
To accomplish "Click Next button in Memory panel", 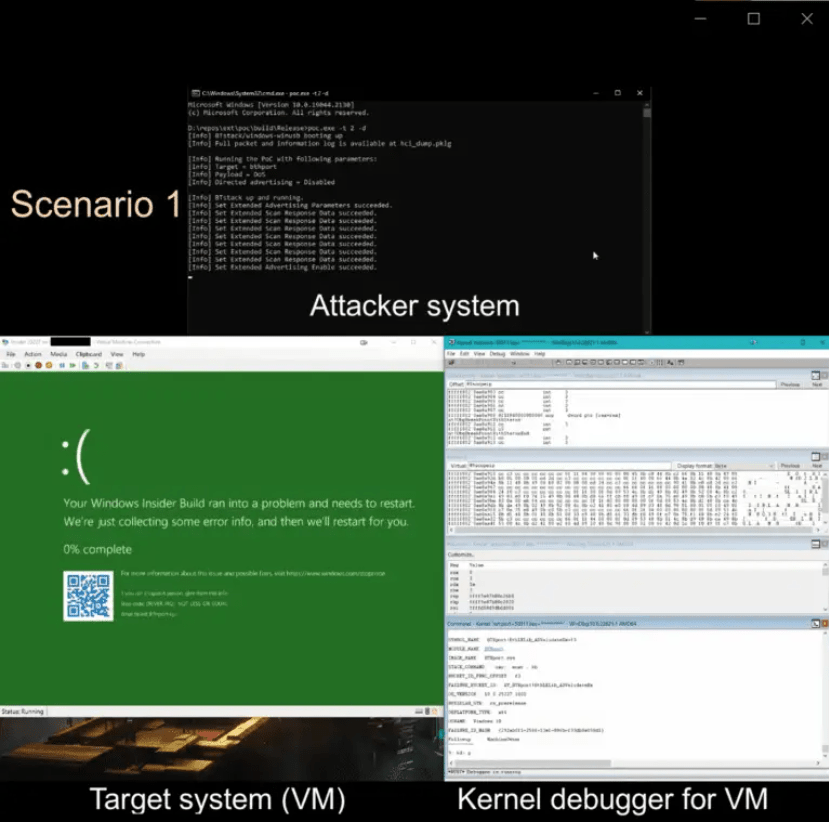I will coord(817,465).
